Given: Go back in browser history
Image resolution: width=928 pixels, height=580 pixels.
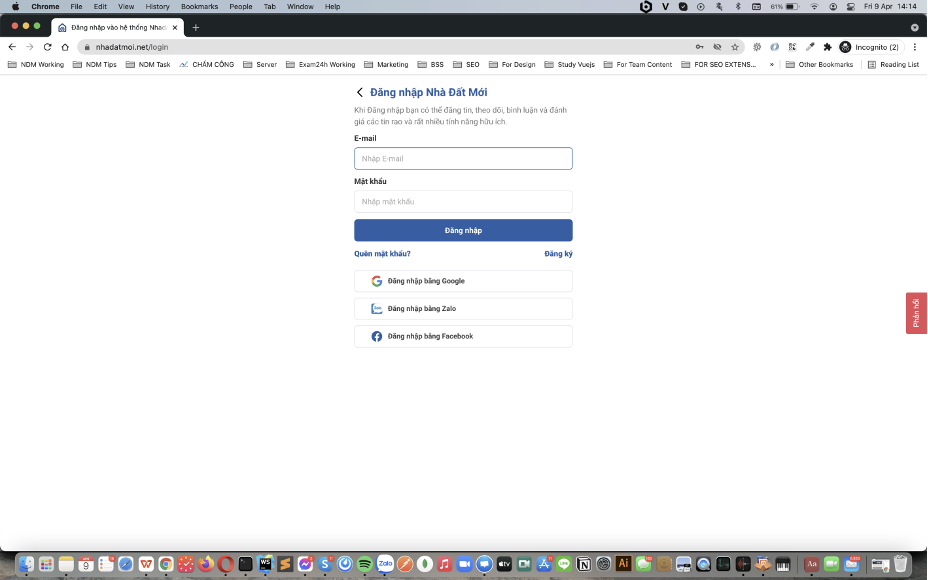Looking at the screenshot, I should pos(12,47).
